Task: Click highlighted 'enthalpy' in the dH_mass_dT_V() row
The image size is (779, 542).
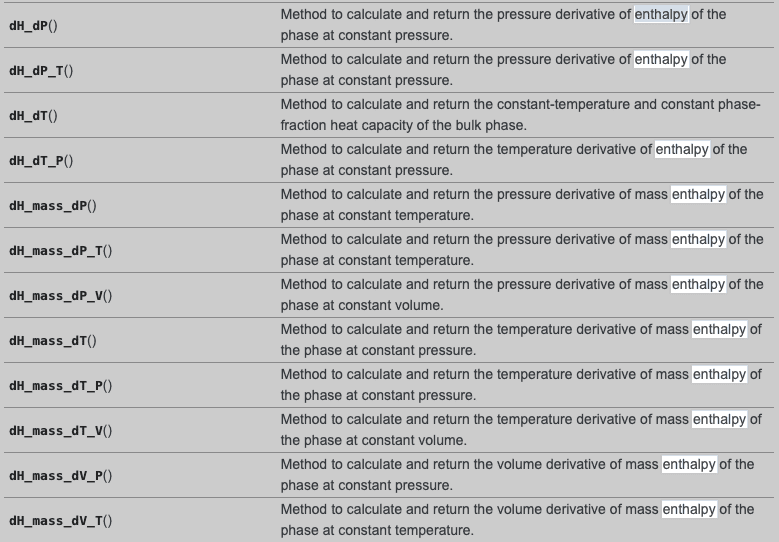Action: (x=719, y=420)
